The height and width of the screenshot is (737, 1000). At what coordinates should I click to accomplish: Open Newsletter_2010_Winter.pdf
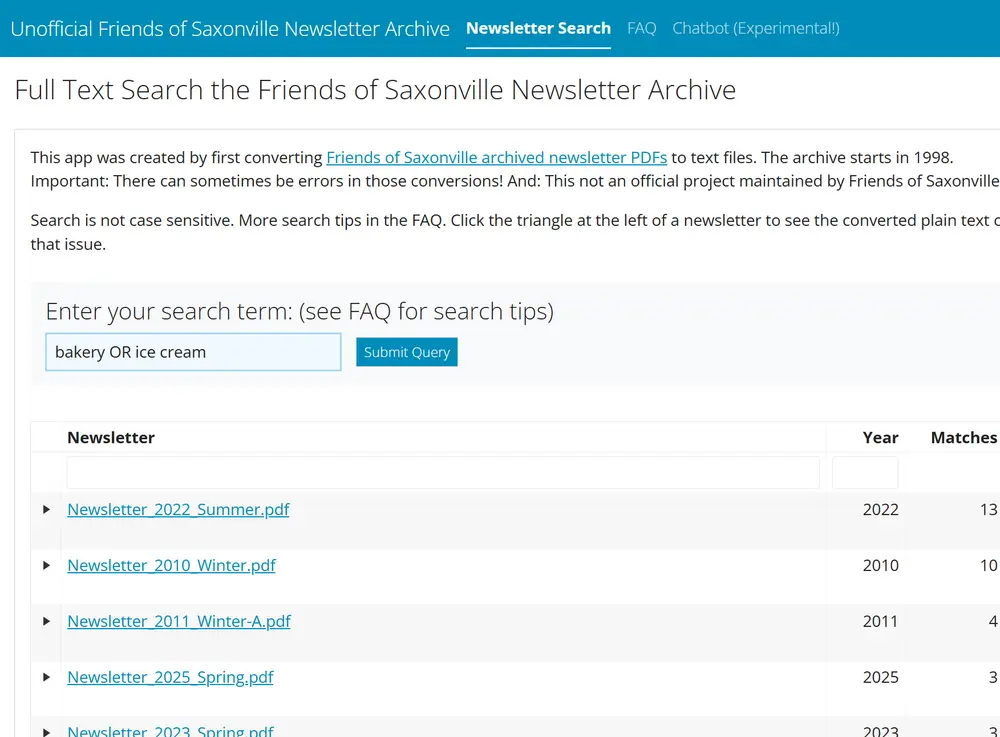click(171, 565)
